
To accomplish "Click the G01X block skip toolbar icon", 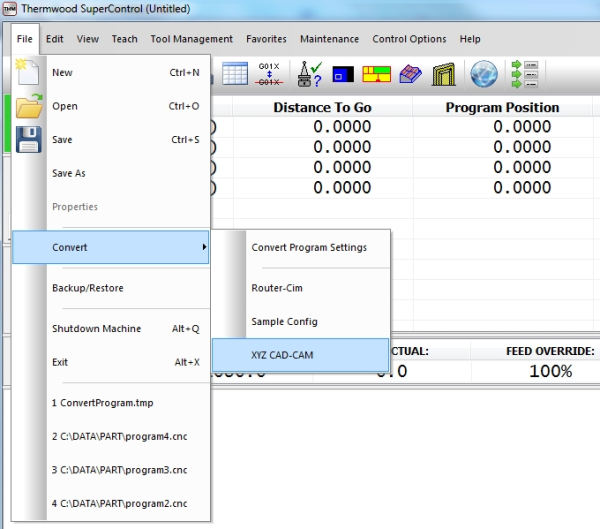I will coord(269,74).
